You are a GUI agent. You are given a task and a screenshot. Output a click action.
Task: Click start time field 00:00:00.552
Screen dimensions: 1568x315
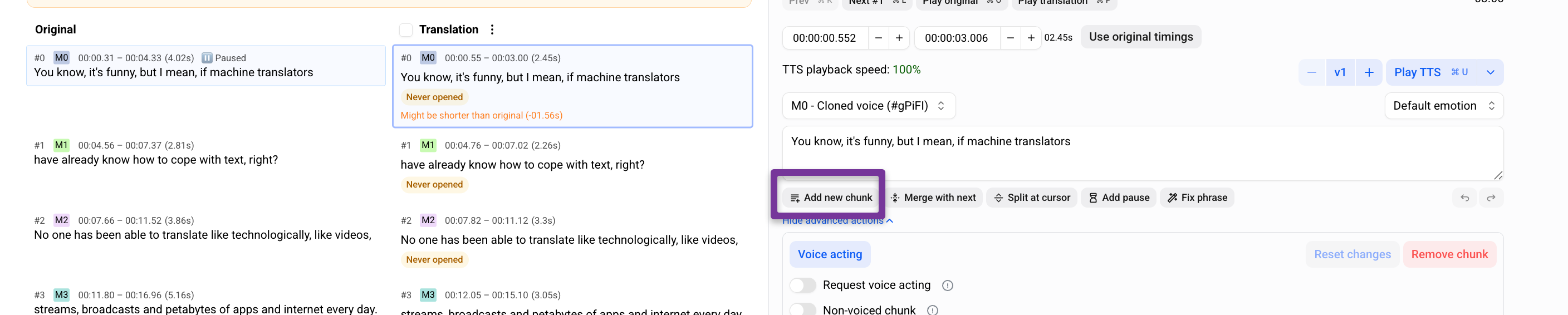[x=825, y=38]
